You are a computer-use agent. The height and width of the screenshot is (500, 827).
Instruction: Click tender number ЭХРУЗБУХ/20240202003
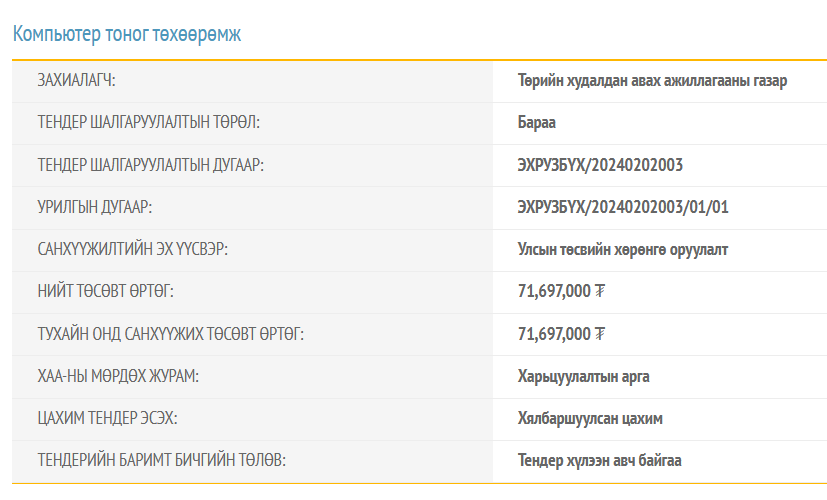point(600,165)
